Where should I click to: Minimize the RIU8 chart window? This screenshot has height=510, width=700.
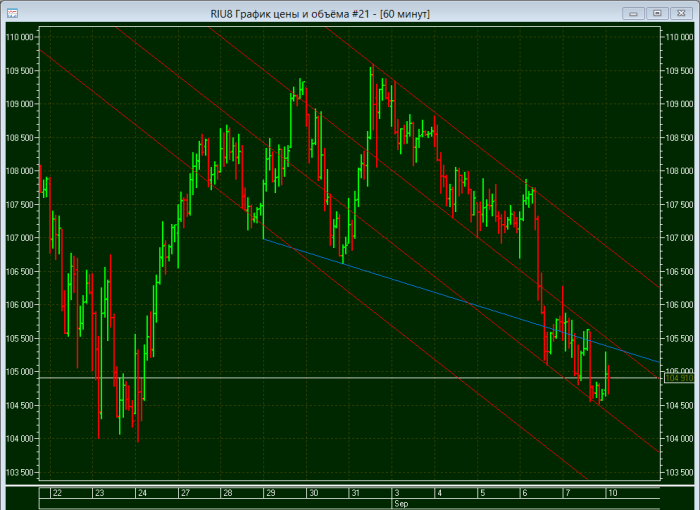click(x=633, y=13)
